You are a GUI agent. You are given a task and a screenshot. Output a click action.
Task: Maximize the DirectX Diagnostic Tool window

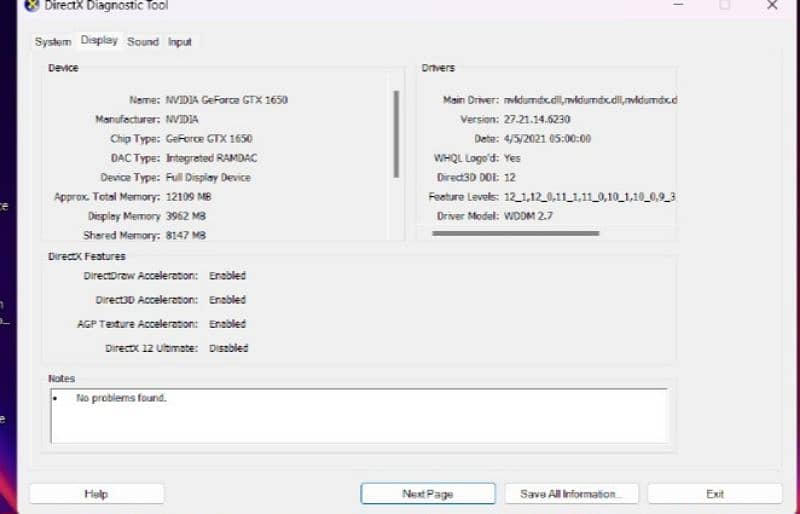pos(724,5)
